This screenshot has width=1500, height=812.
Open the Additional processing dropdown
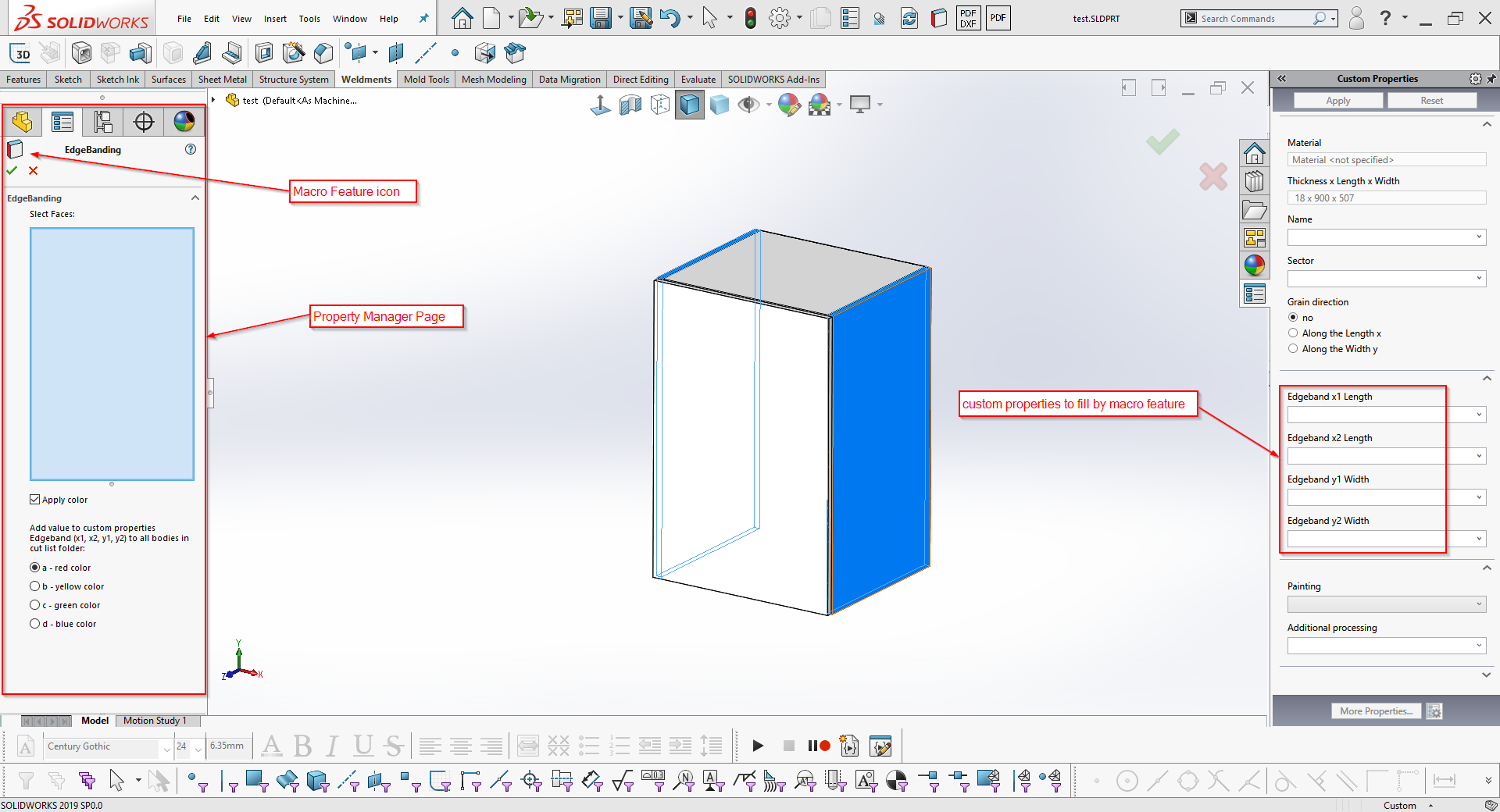coord(1479,645)
